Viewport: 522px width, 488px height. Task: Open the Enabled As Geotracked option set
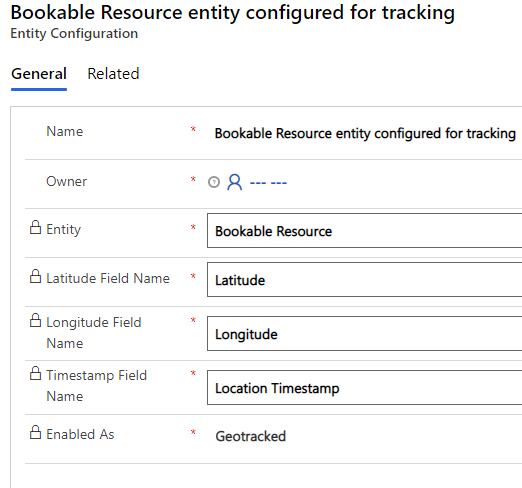point(251,436)
